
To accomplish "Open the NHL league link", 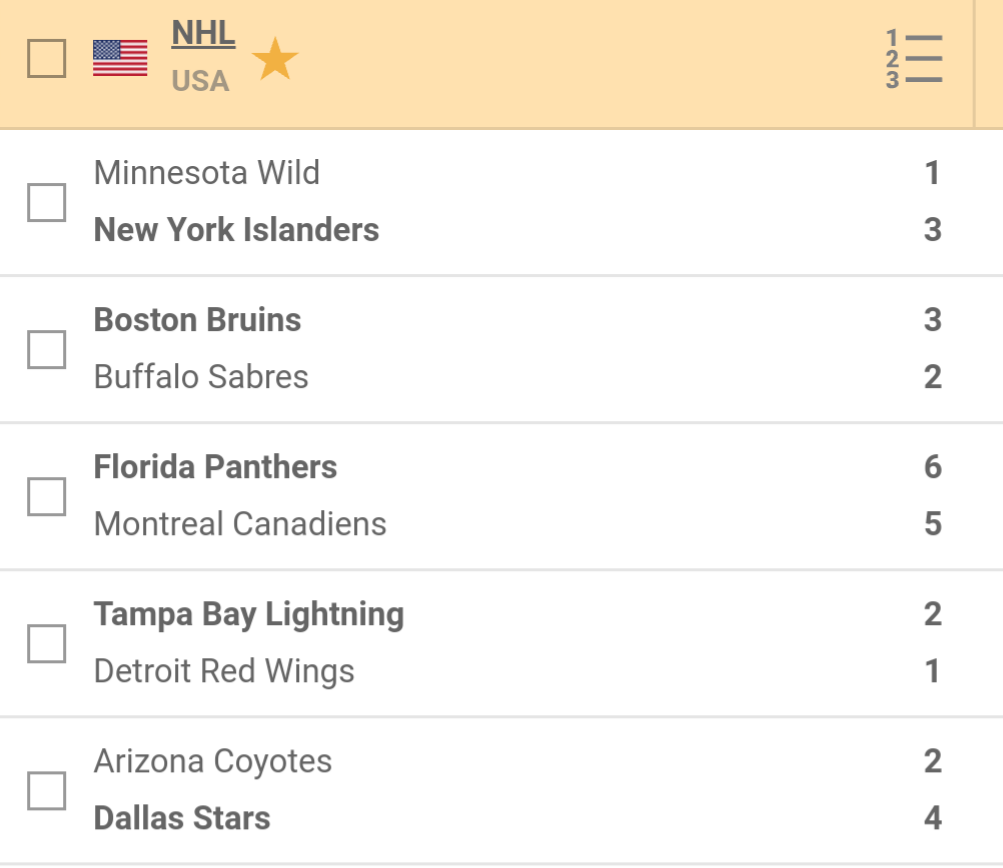I will pos(203,33).
